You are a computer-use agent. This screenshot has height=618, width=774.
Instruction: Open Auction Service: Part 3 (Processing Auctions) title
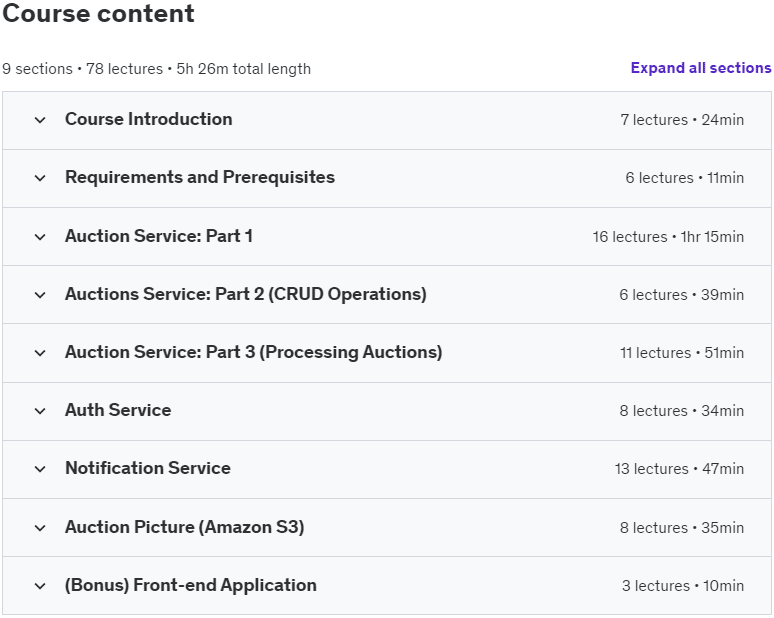click(254, 352)
